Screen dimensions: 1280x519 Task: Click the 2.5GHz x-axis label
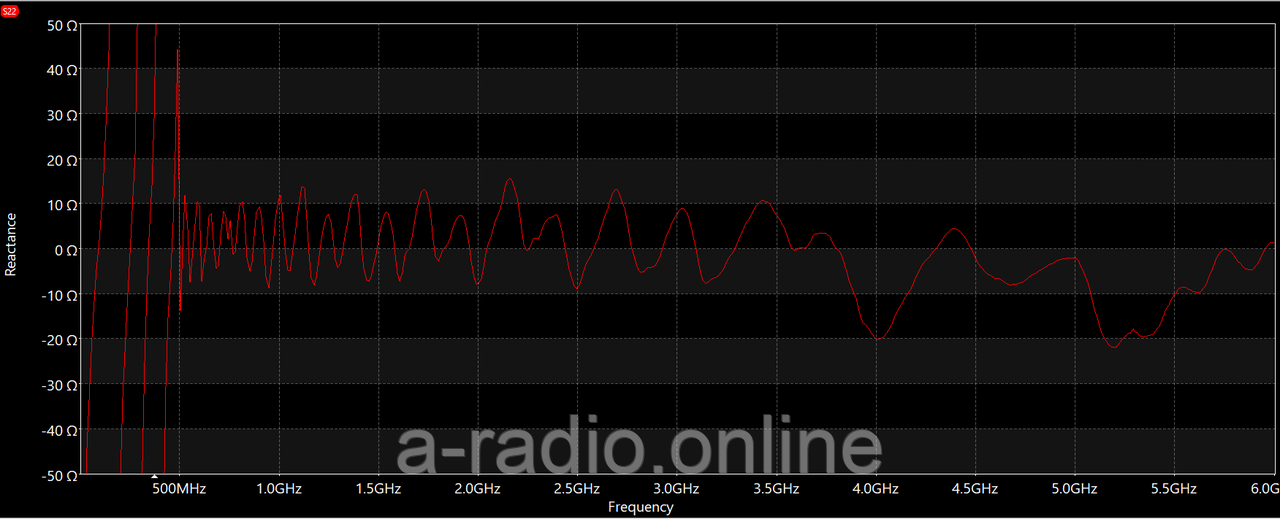click(578, 489)
